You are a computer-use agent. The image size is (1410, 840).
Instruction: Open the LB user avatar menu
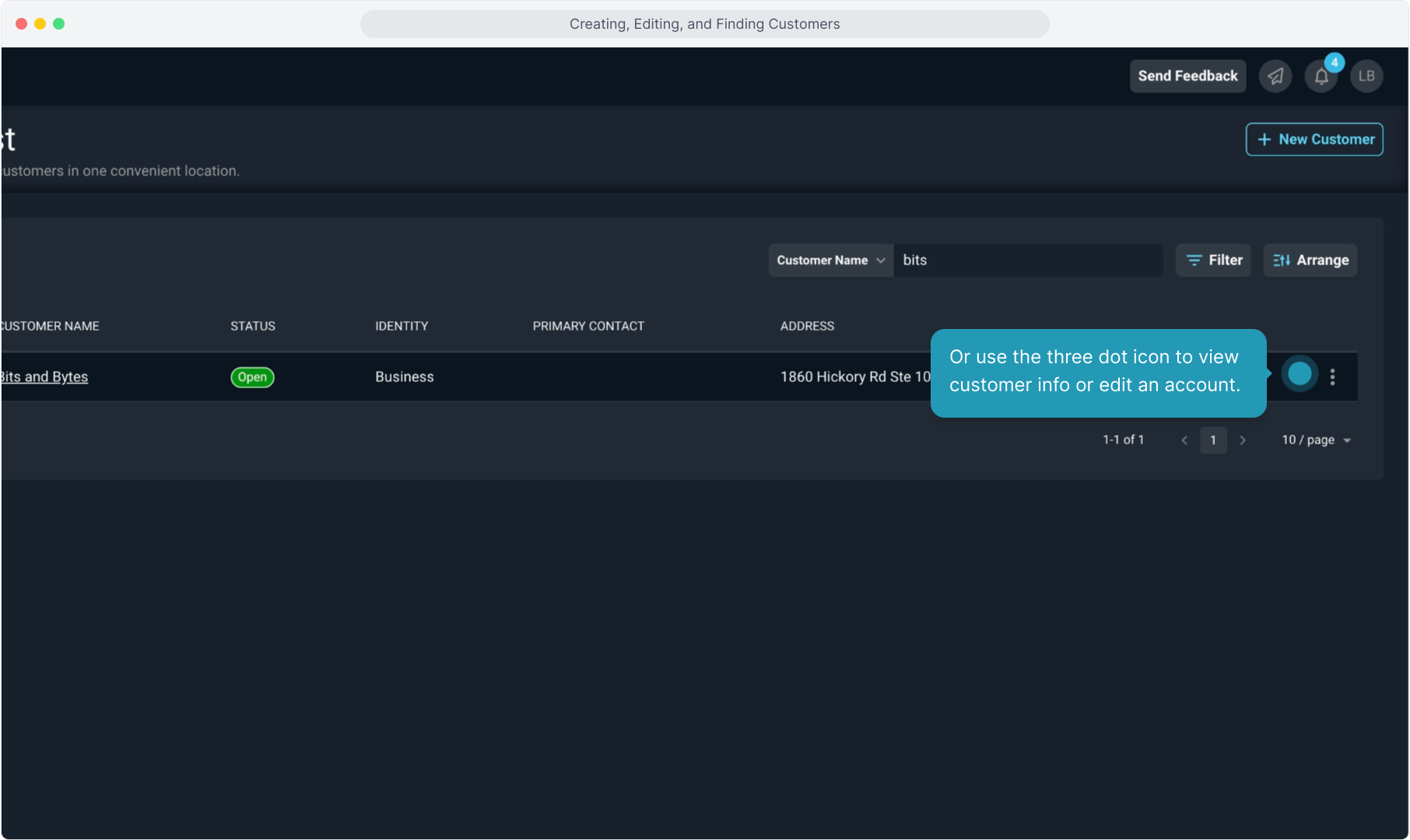pyautogui.click(x=1366, y=76)
